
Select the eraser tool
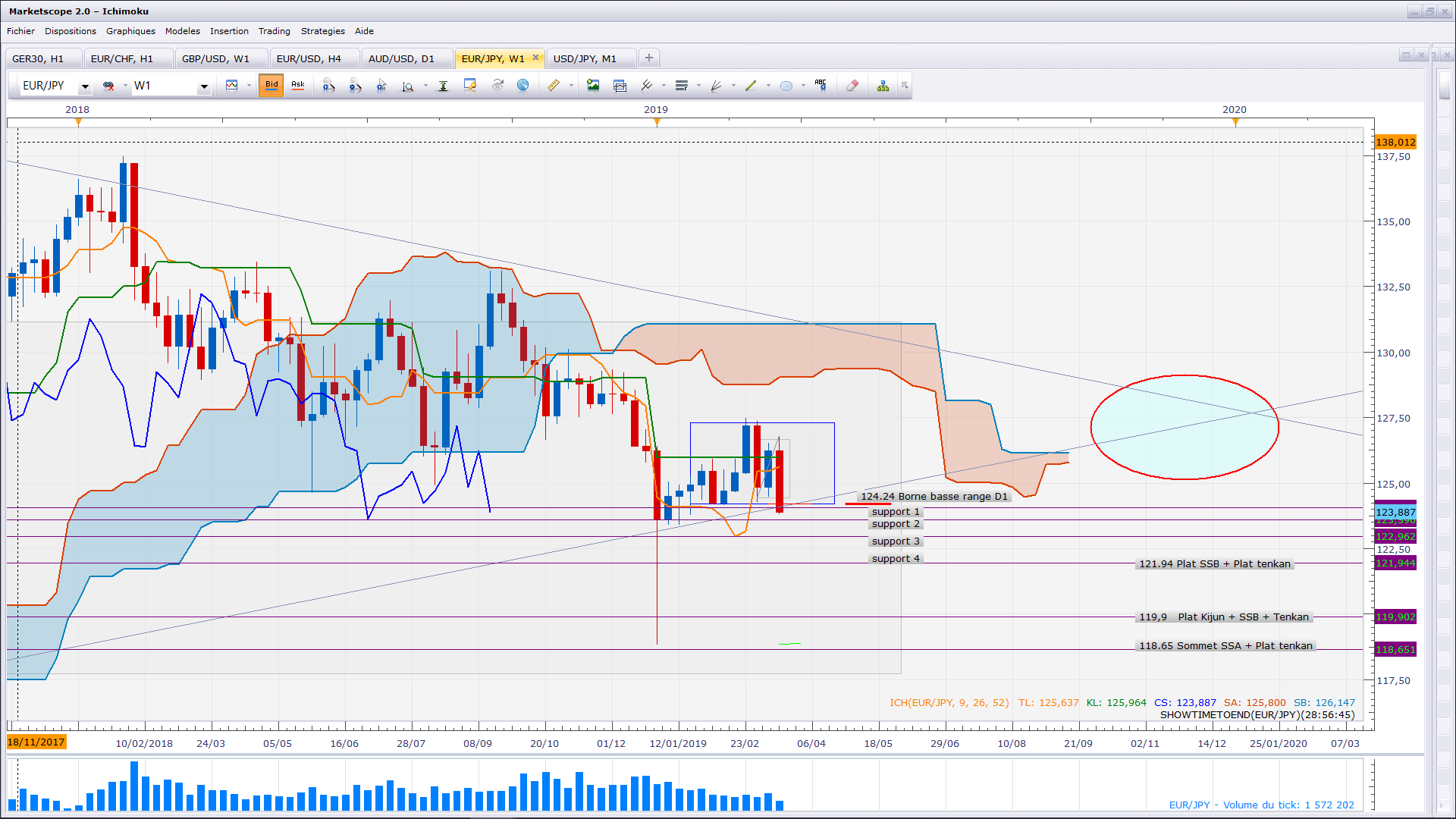[x=852, y=86]
